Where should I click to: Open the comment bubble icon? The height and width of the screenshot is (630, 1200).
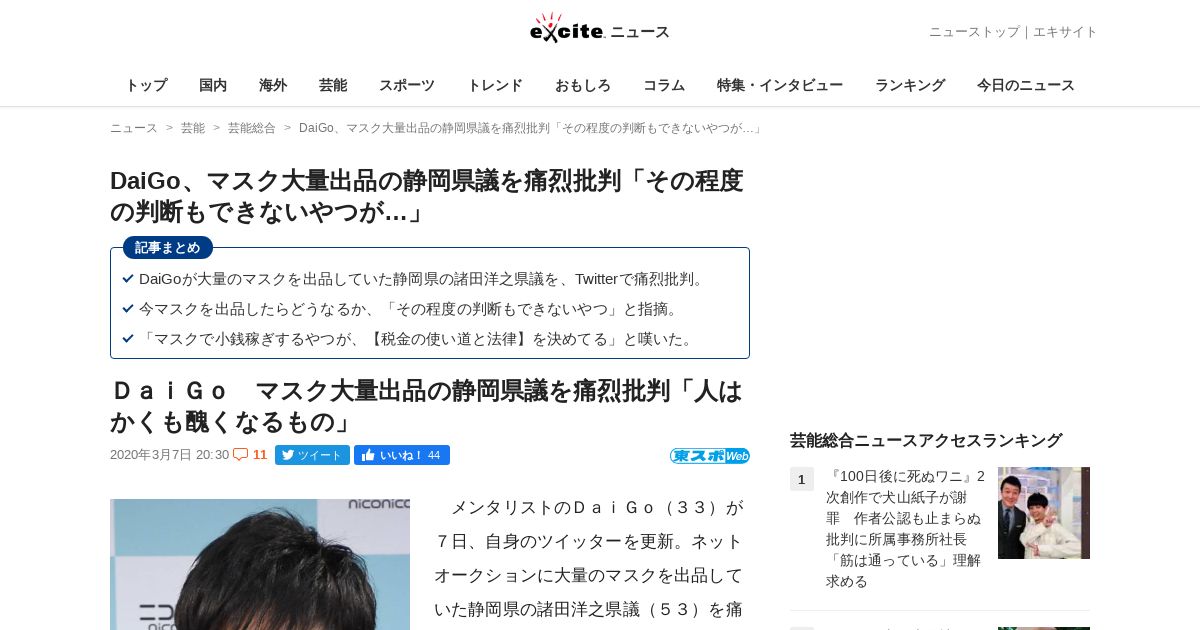point(240,454)
